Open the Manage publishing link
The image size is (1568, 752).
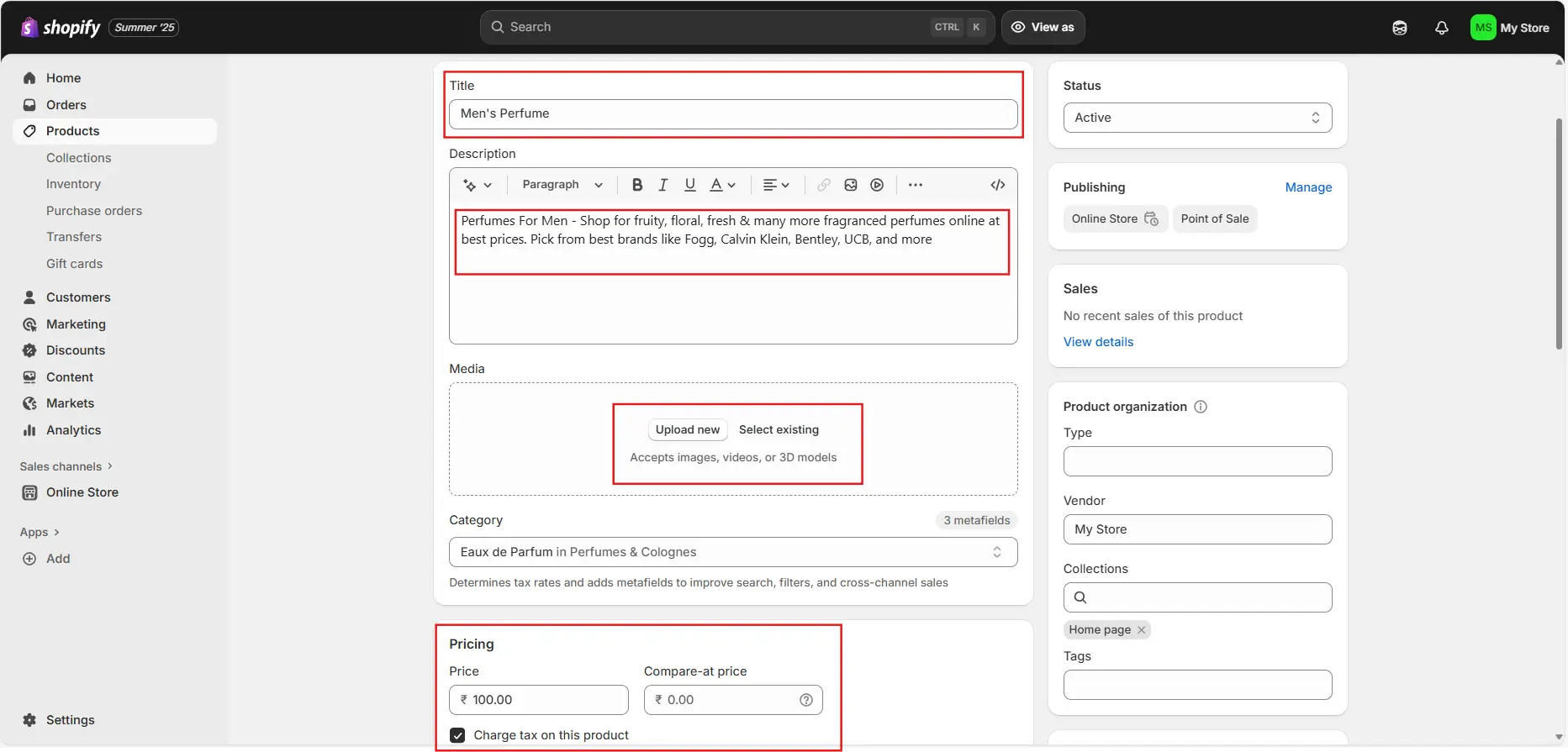(x=1308, y=187)
